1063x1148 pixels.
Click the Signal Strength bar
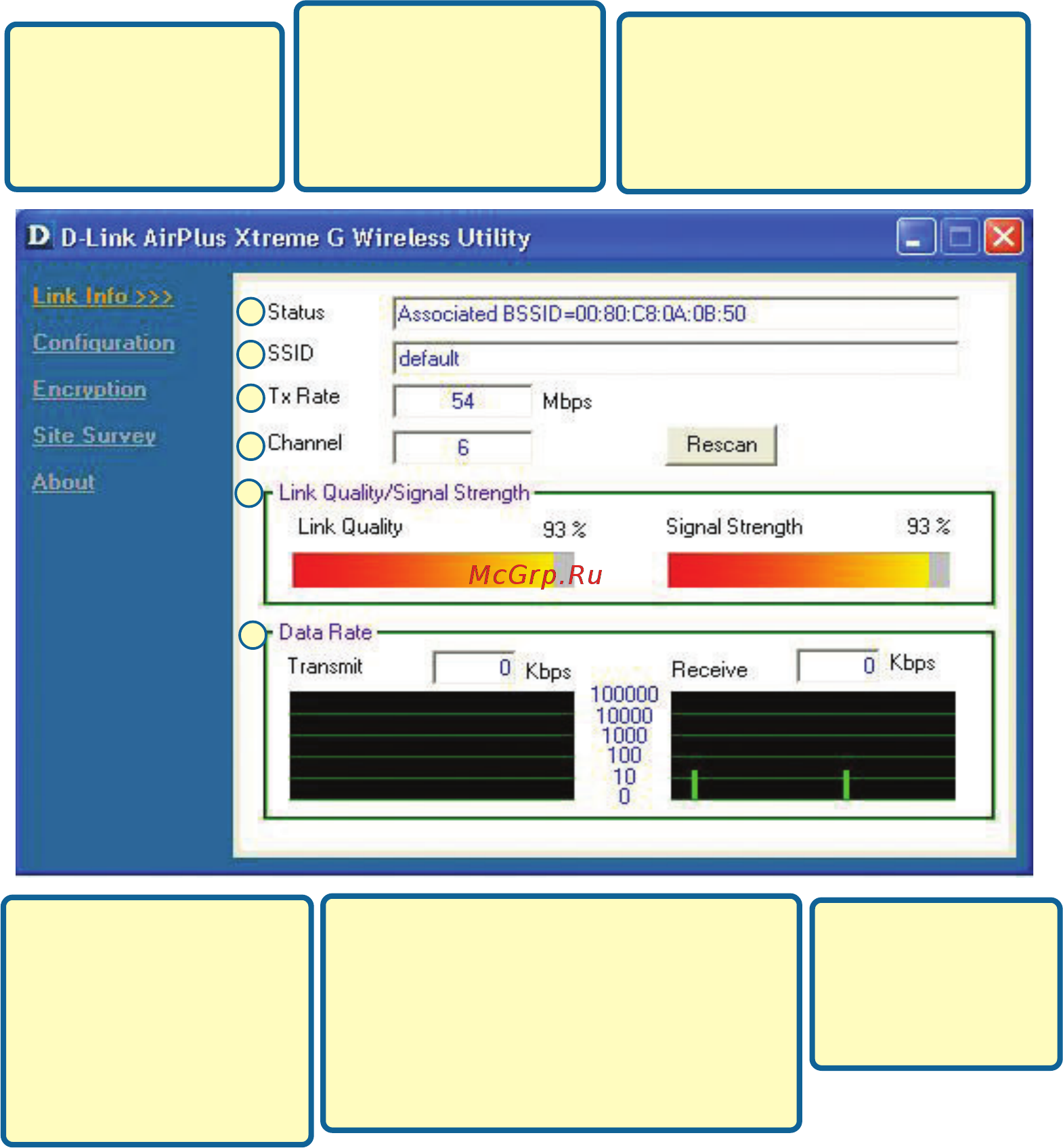click(808, 570)
